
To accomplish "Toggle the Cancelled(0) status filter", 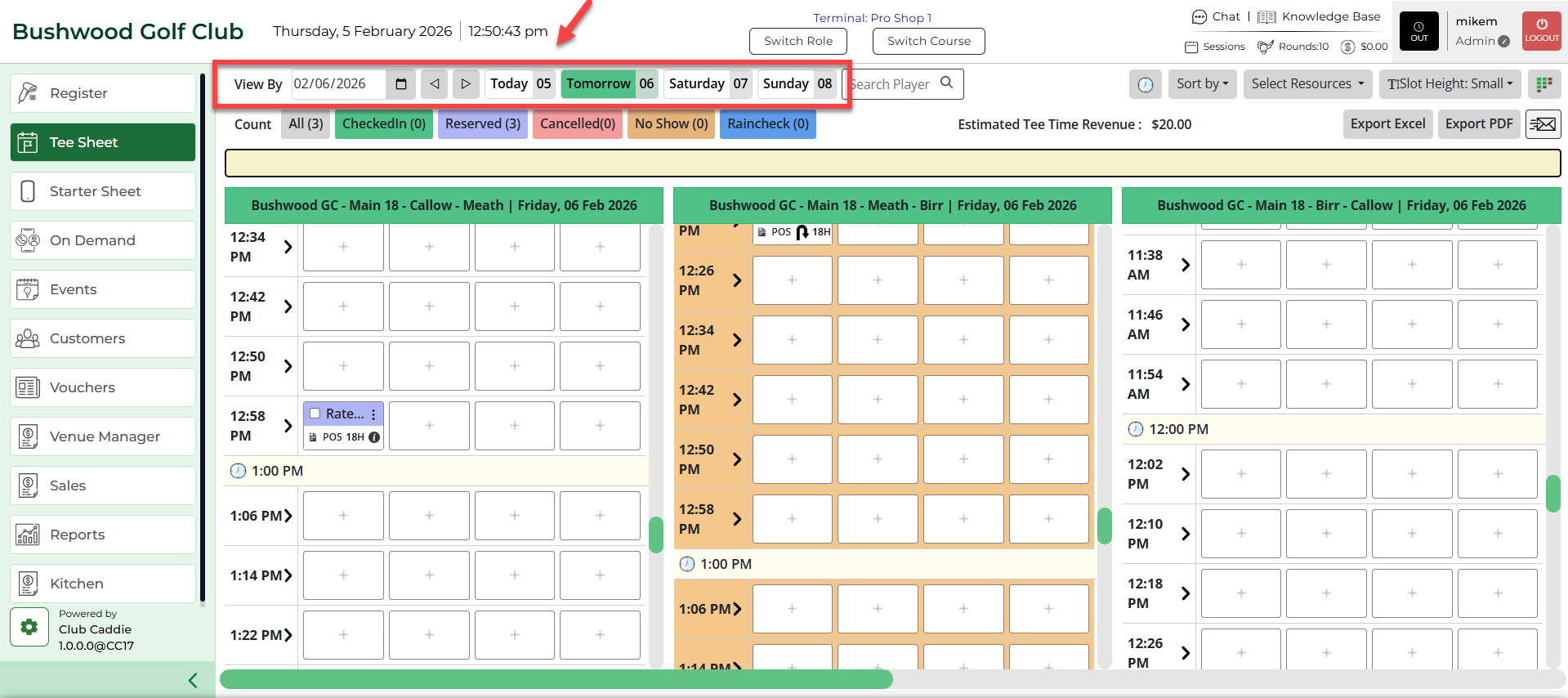I will (x=577, y=124).
